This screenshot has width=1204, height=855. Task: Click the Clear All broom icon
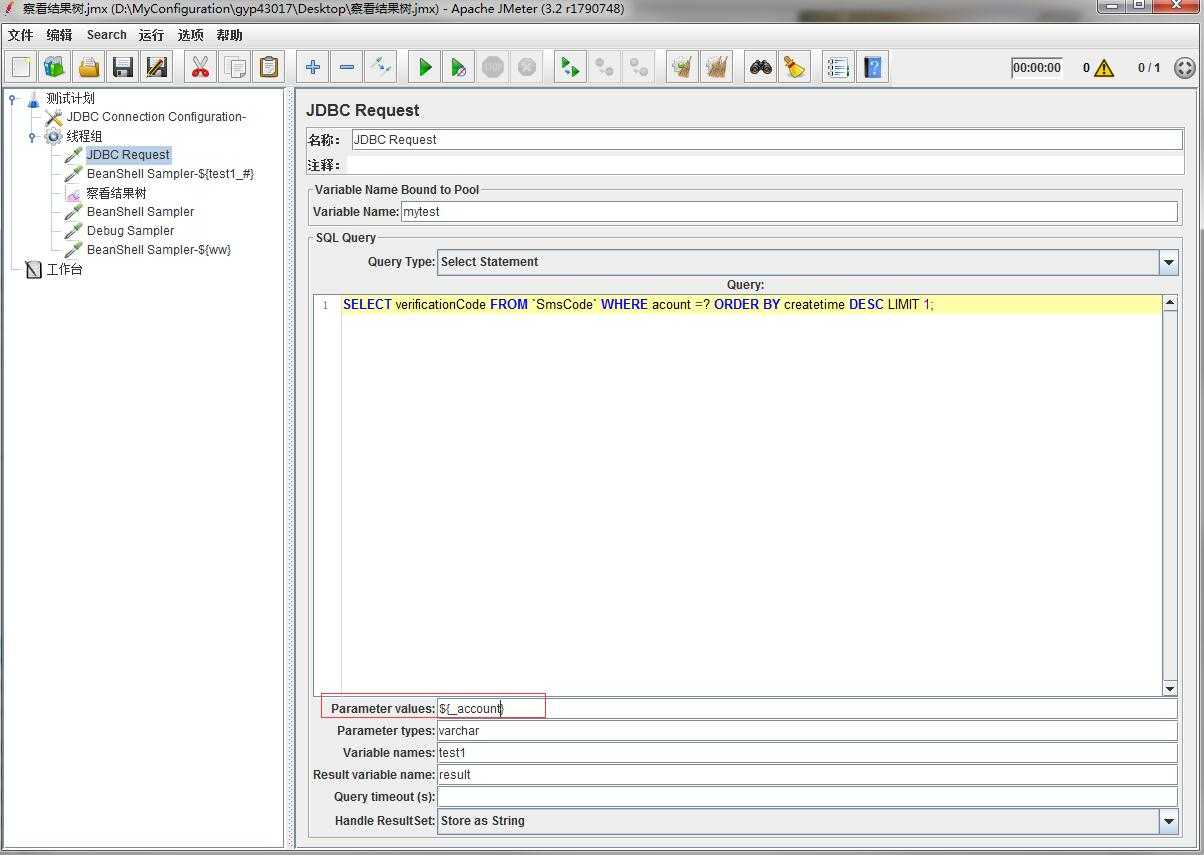(x=716, y=68)
